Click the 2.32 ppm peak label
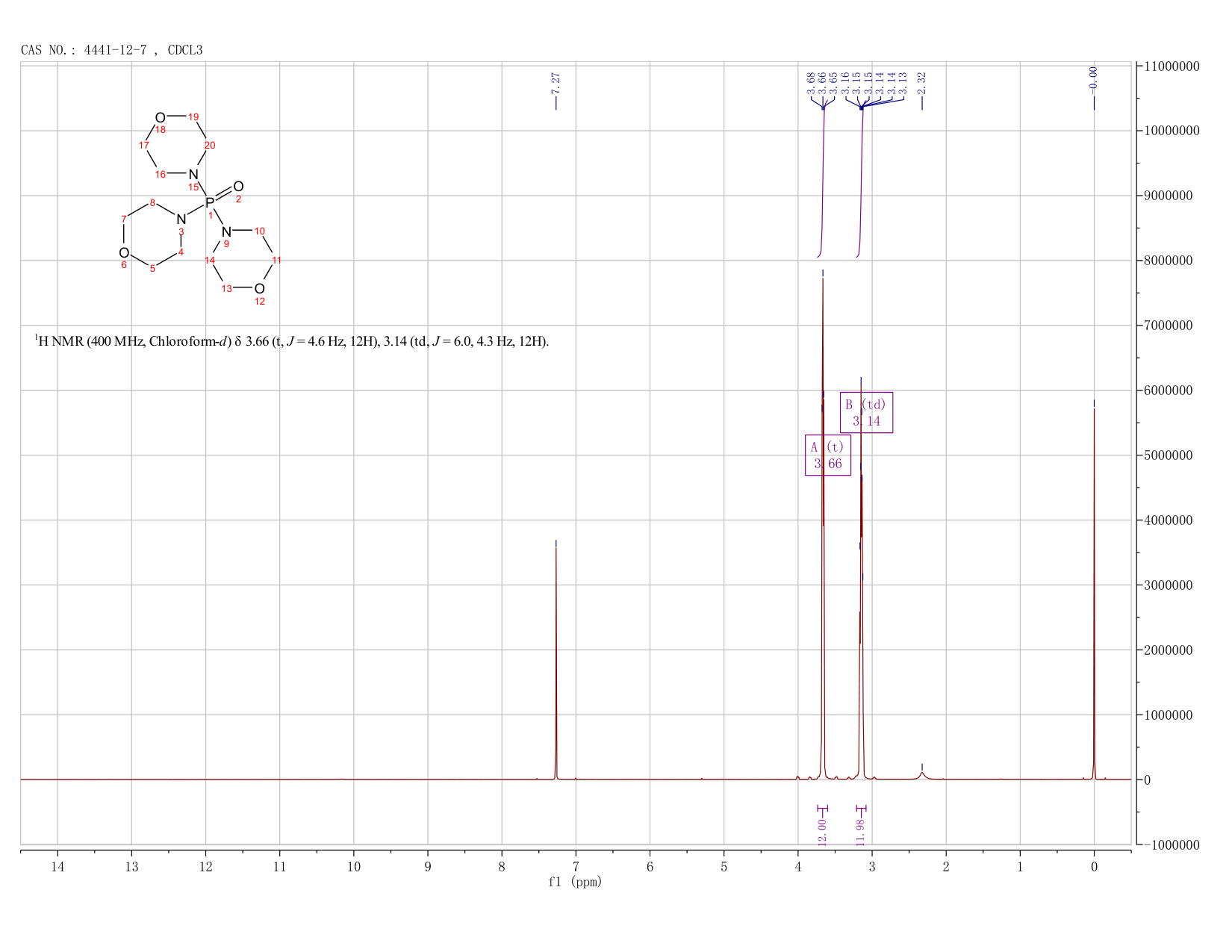The image size is (1232, 952). tap(921, 84)
